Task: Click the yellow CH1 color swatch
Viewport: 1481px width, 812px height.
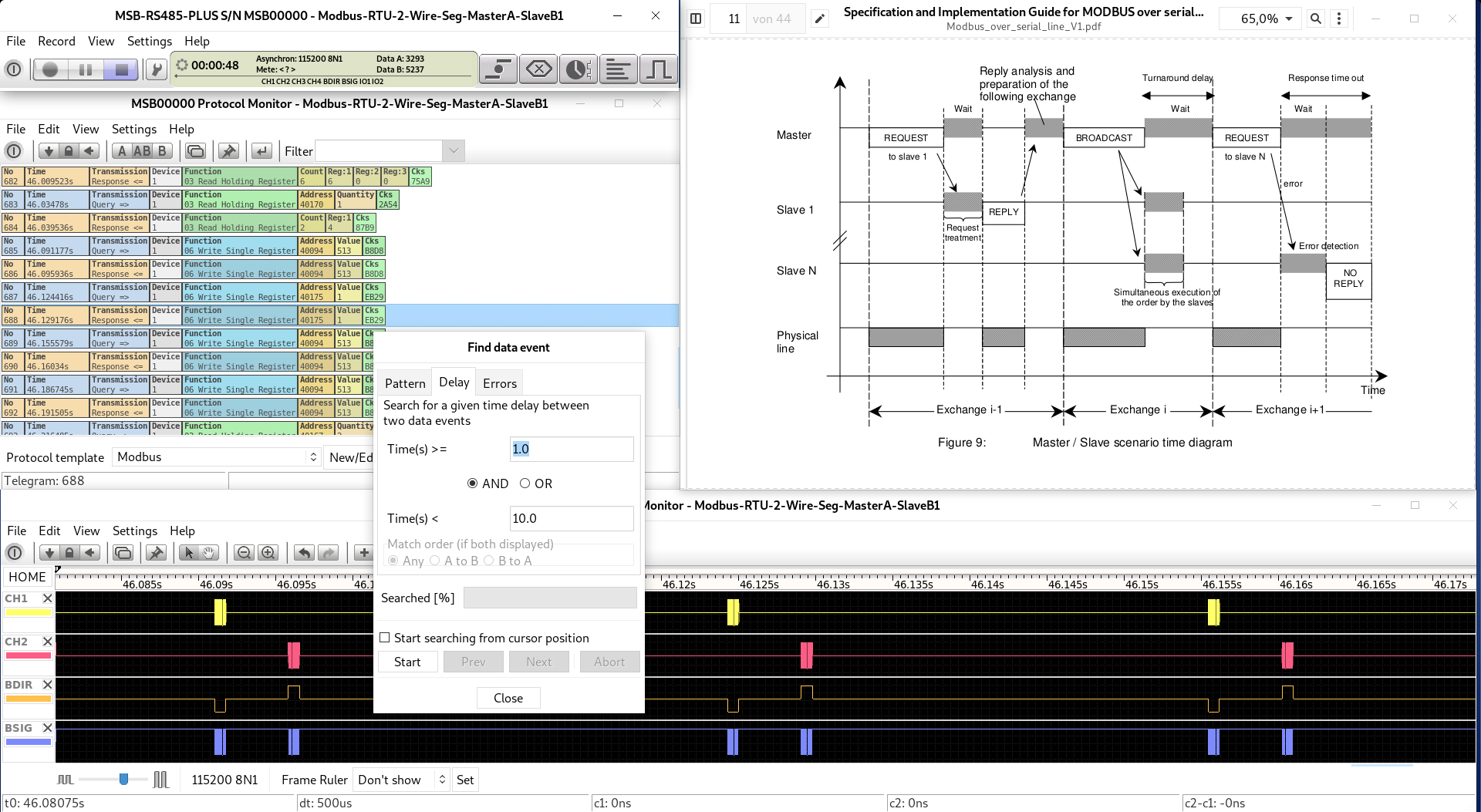Action: click(x=28, y=612)
